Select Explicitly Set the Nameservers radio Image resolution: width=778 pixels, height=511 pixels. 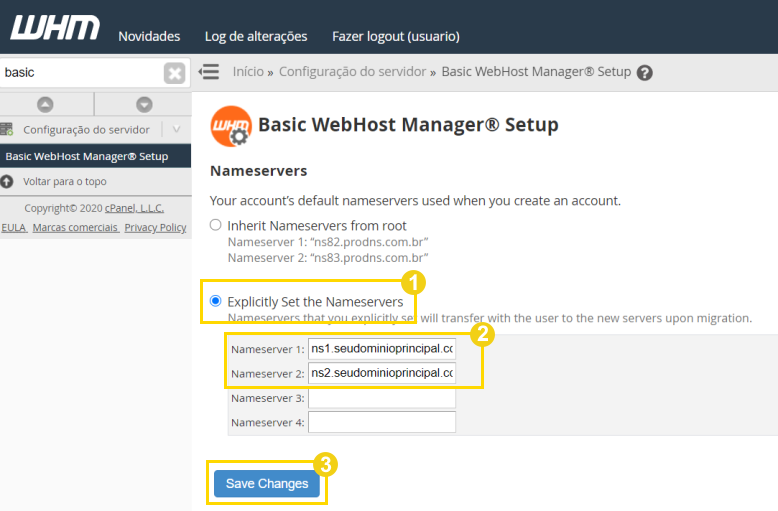tap(215, 301)
